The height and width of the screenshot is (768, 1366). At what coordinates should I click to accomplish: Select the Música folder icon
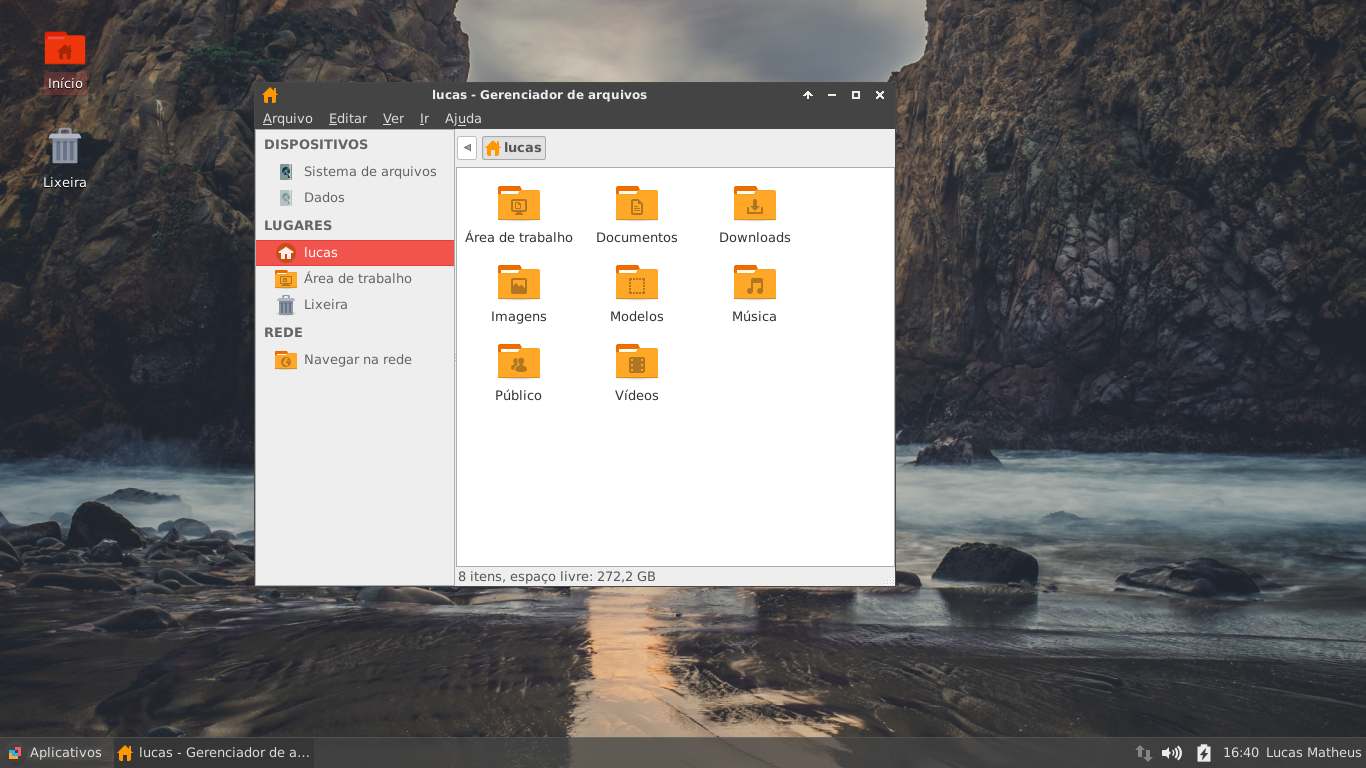pyautogui.click(x=754, y=282)
